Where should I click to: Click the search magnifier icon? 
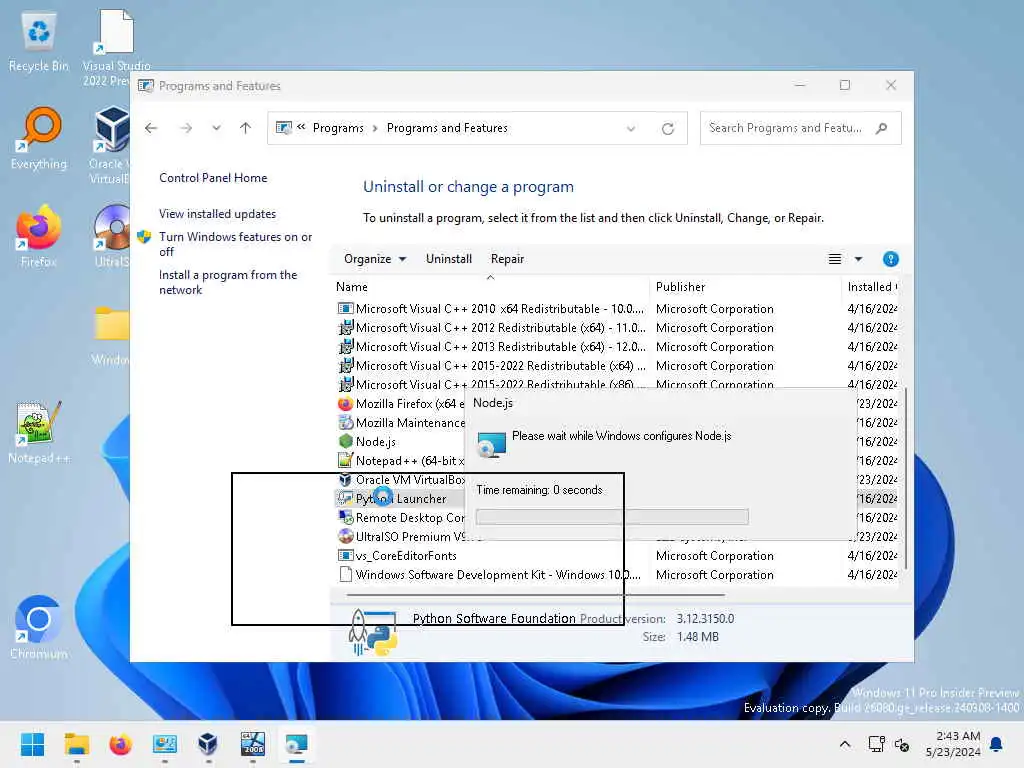[882, 128]
